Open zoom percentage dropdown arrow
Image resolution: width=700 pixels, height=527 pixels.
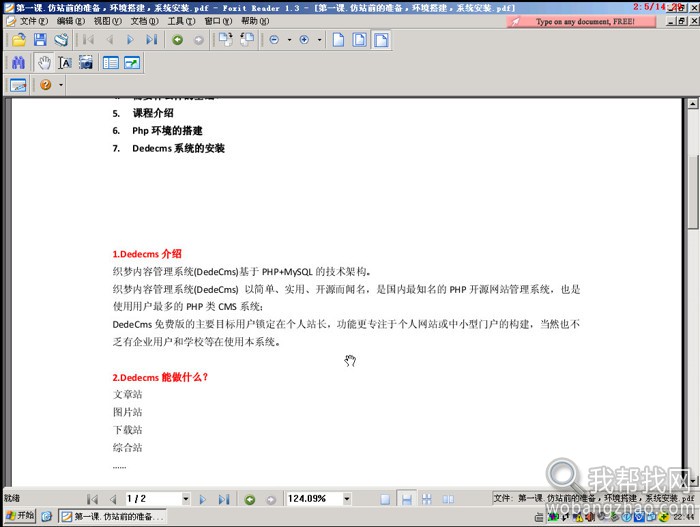tap(347, 499)
